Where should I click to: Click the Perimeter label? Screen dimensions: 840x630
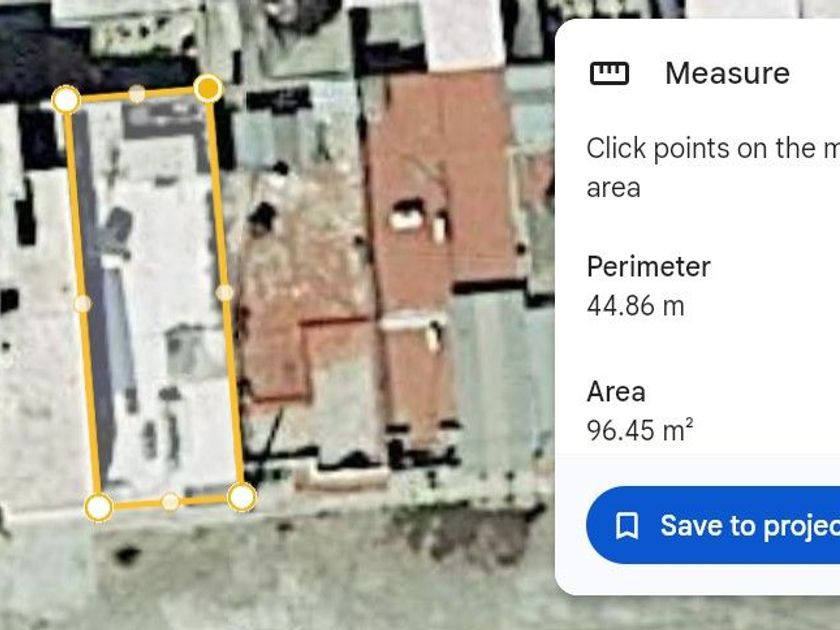pos(648,267)
